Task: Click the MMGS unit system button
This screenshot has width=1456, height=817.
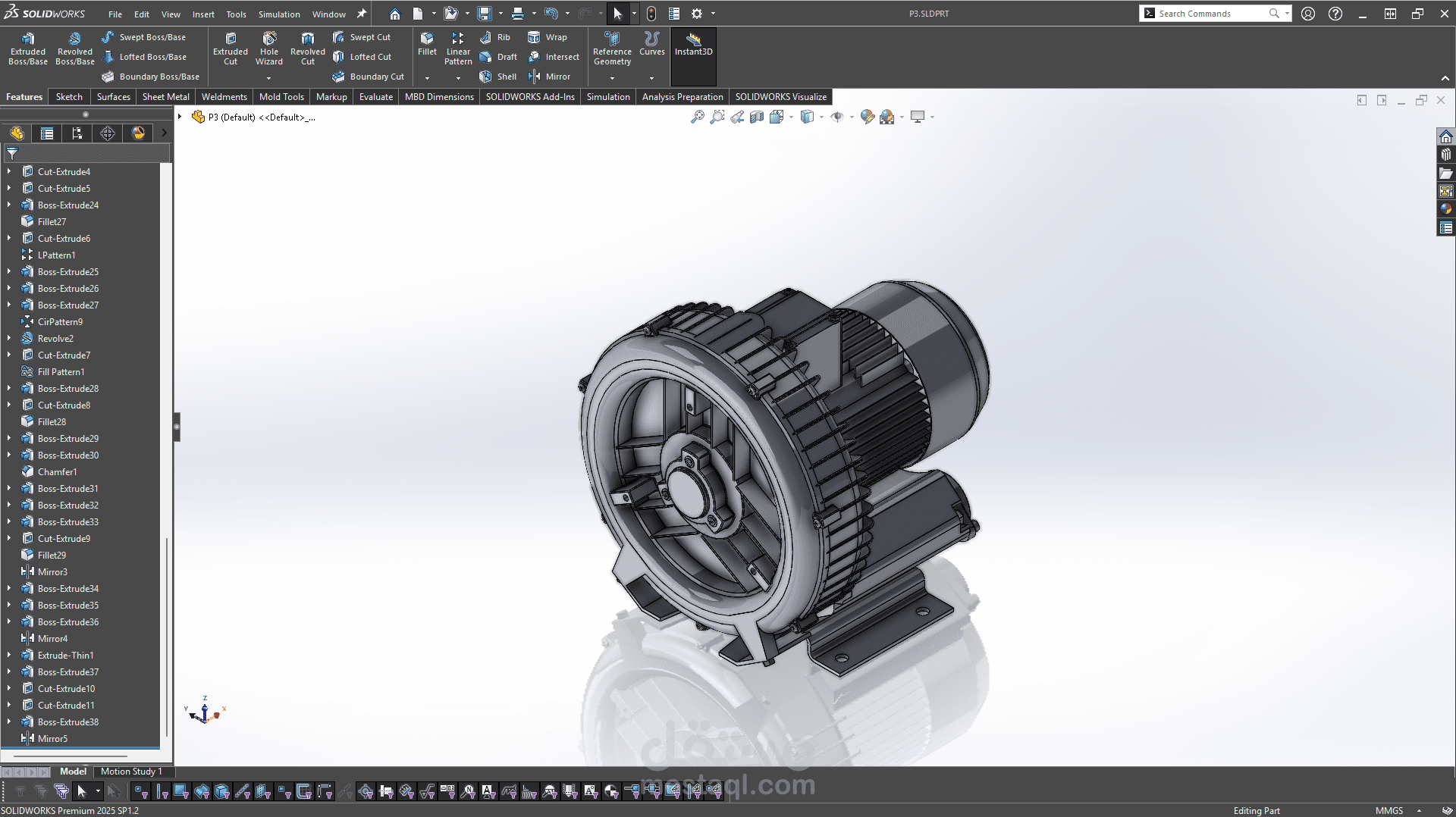Action: 1389,811
